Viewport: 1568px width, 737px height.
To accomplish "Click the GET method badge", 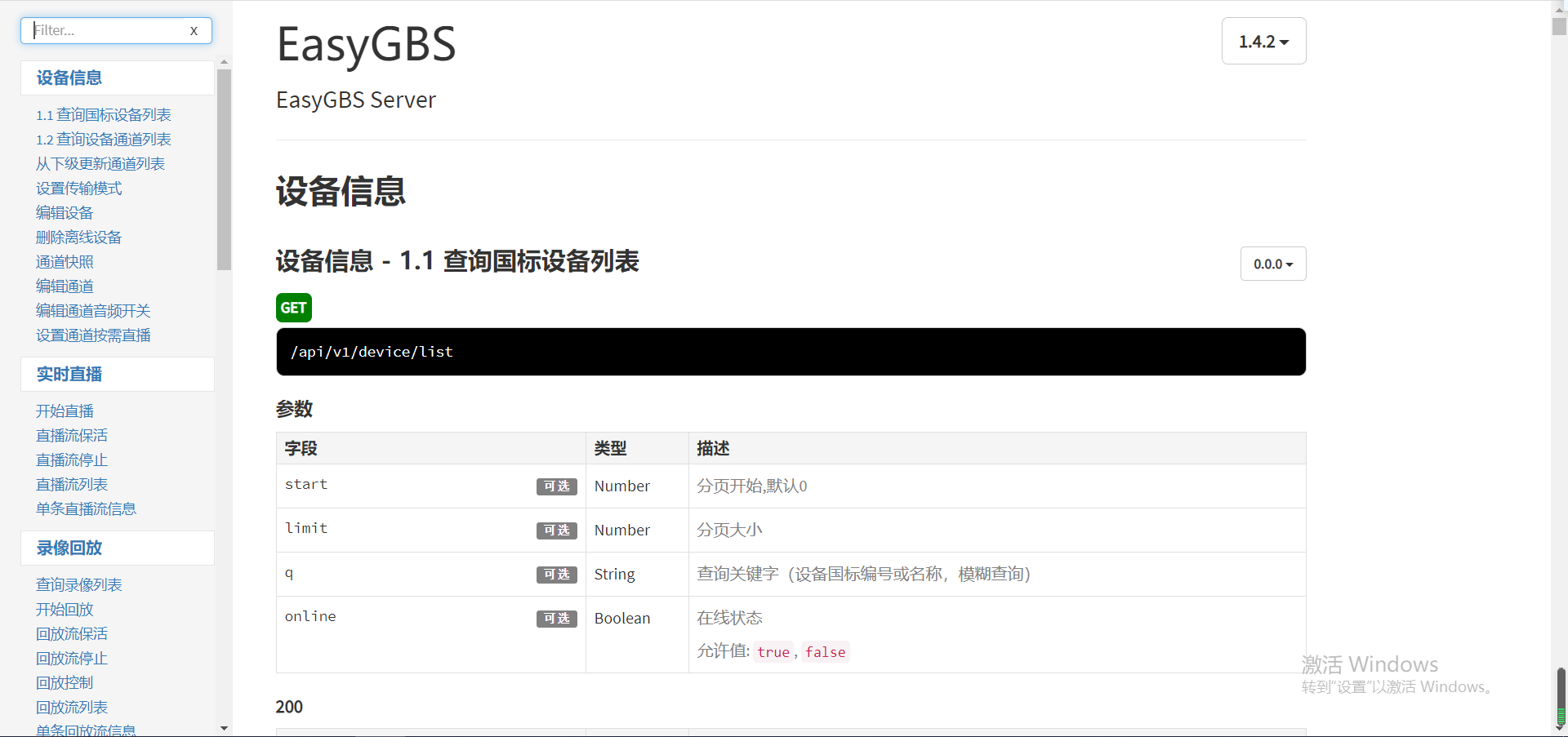I will point(293,308).
